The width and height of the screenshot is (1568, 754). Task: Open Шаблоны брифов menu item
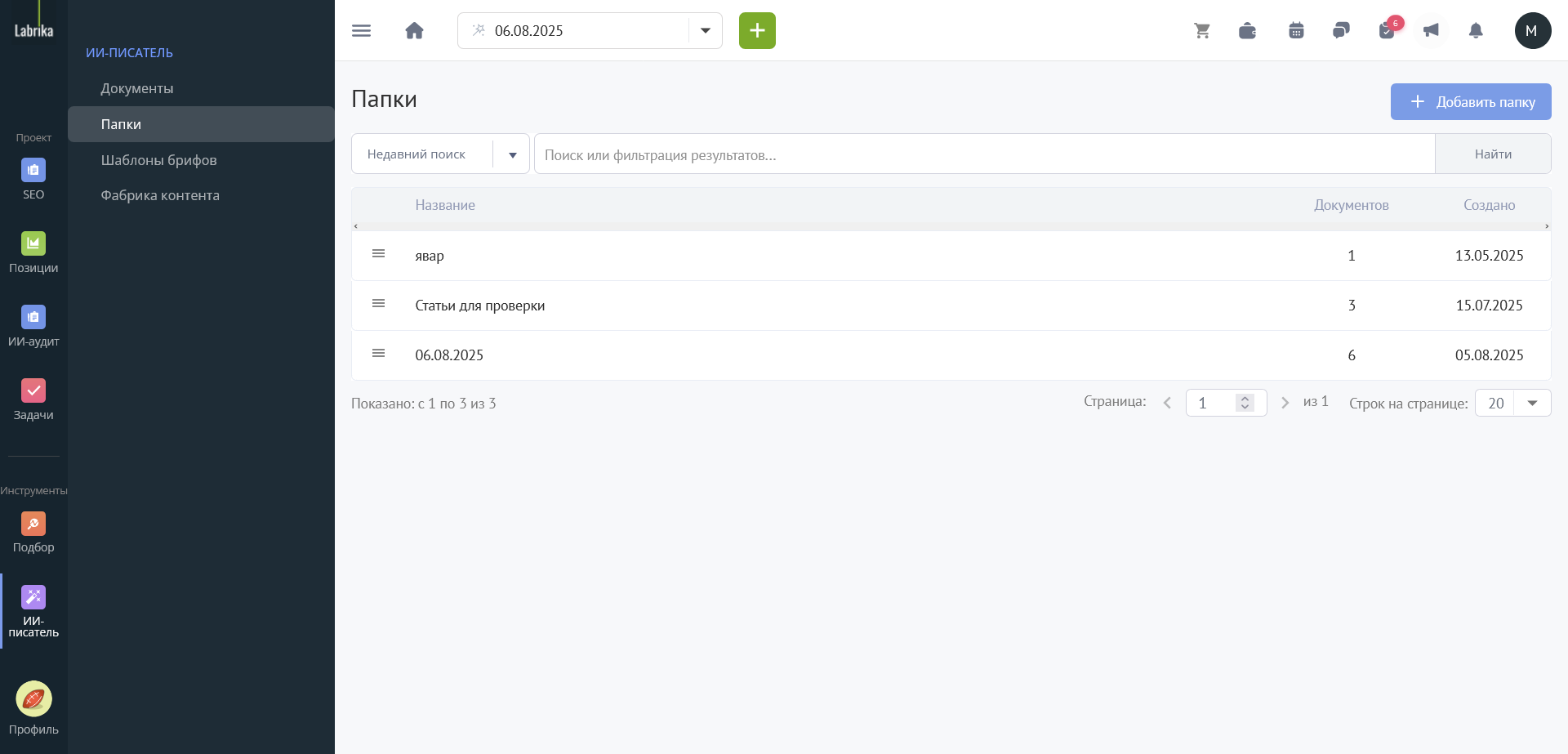click(159, 160)
